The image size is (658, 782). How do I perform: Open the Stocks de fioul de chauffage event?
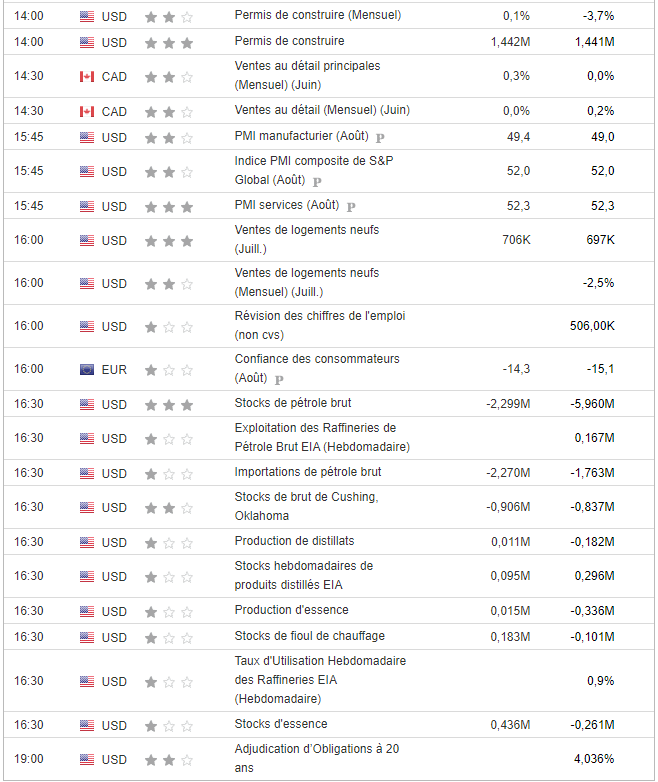pyautogui.click(x=309, y=636)
